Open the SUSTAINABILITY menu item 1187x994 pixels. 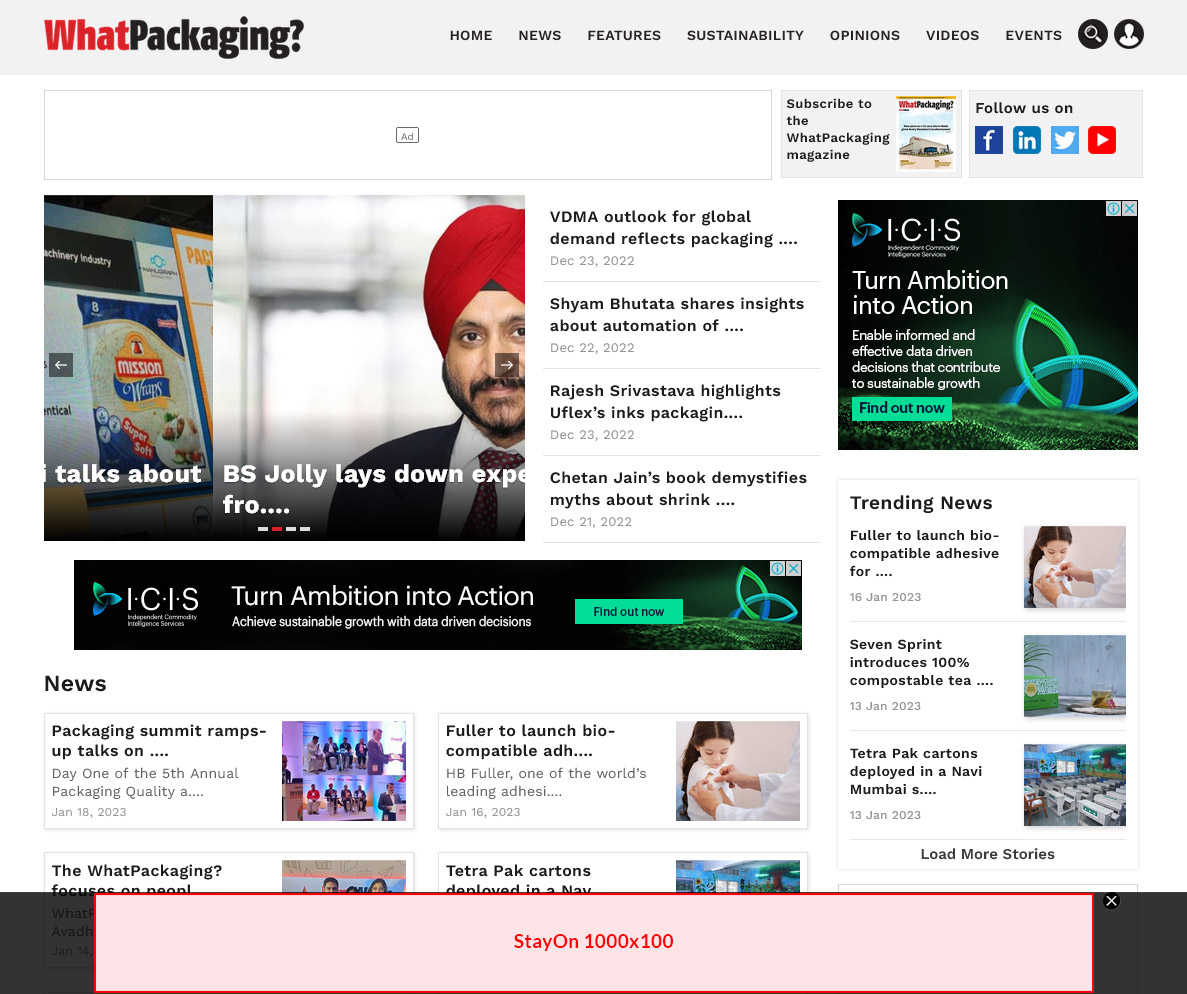pos(745,36)
